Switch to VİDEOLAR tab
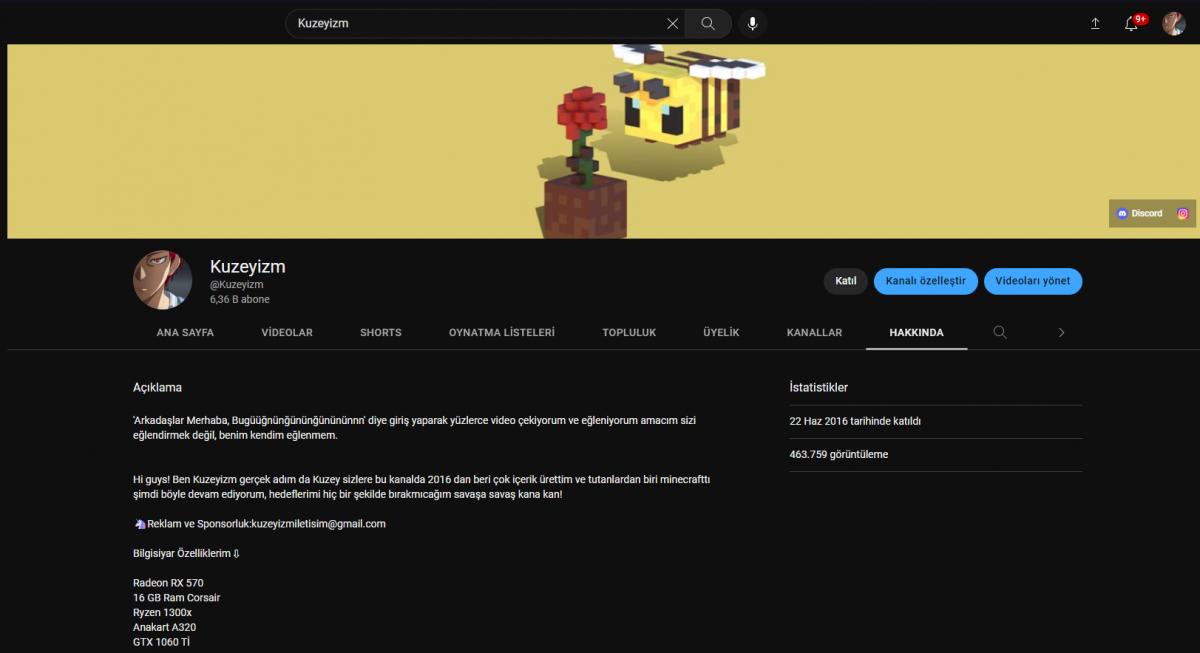Screen dimensions: 1200x653 pos(287,332)
